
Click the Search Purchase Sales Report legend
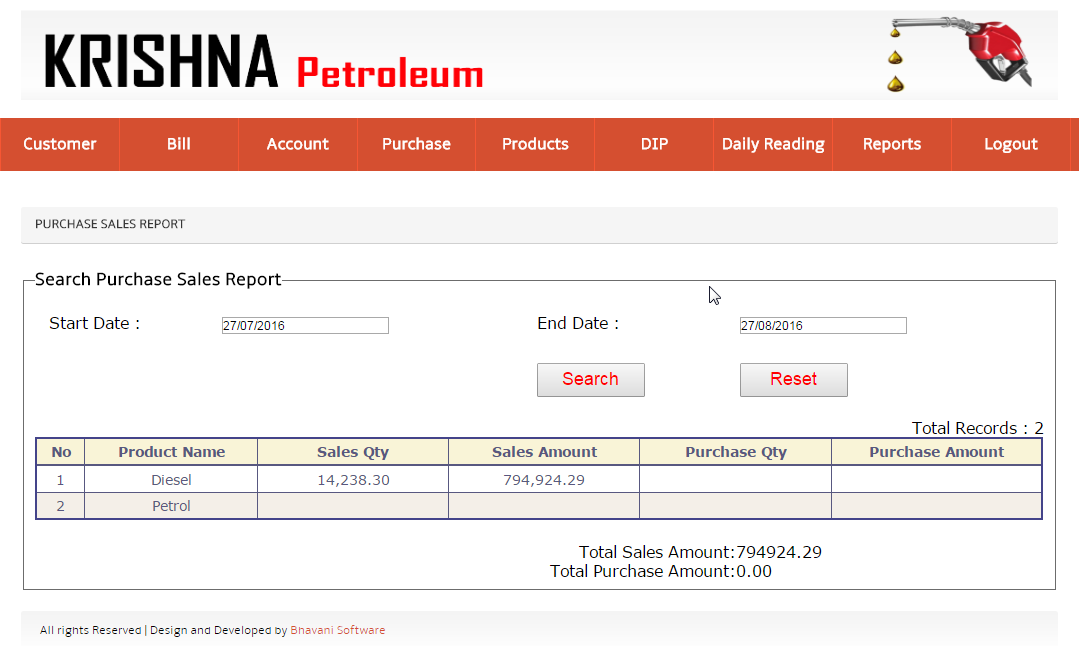click(x=158, y=279)
